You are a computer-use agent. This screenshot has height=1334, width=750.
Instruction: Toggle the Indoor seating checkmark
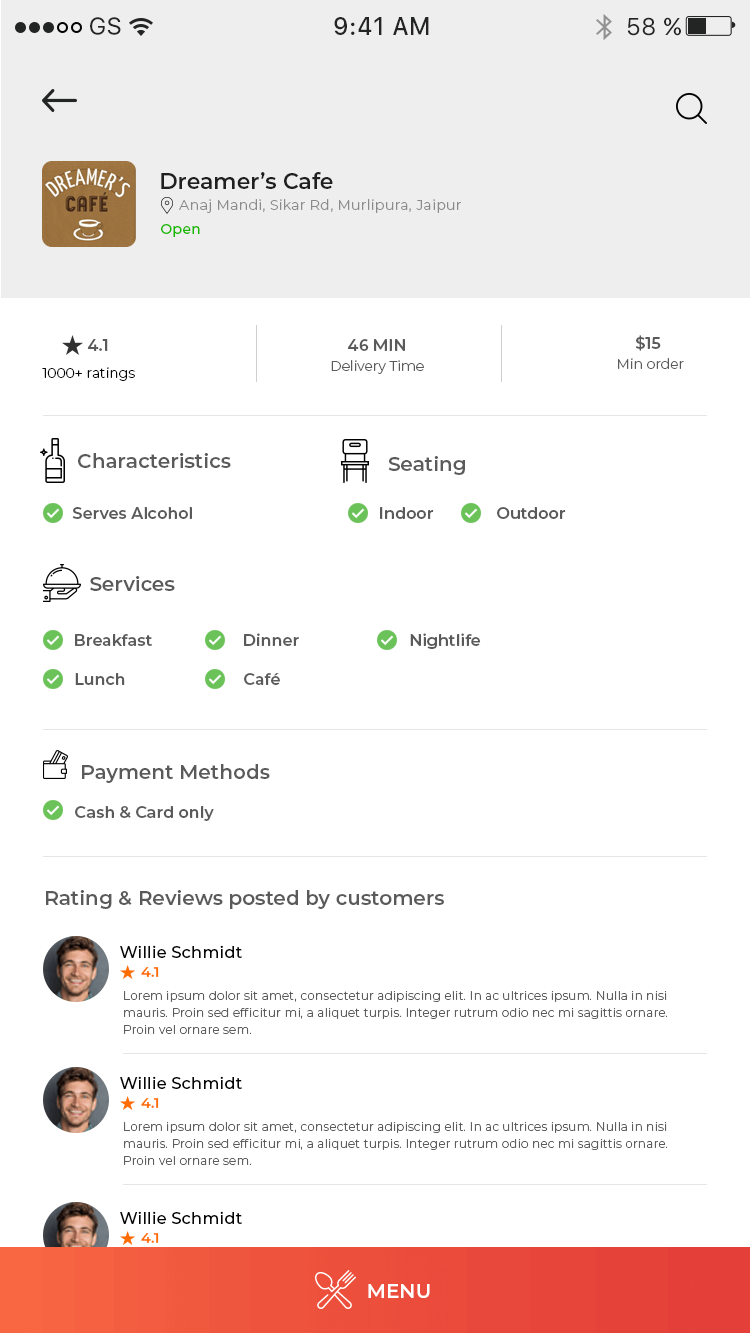click(x=358, y=513)
